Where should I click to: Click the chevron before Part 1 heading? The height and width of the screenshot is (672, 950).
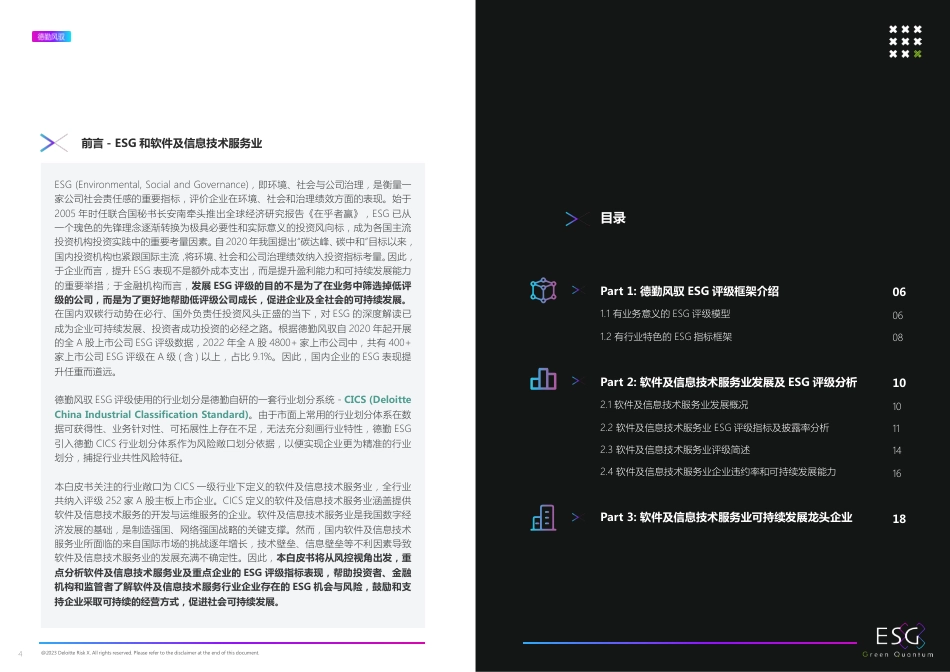(576, 290)
